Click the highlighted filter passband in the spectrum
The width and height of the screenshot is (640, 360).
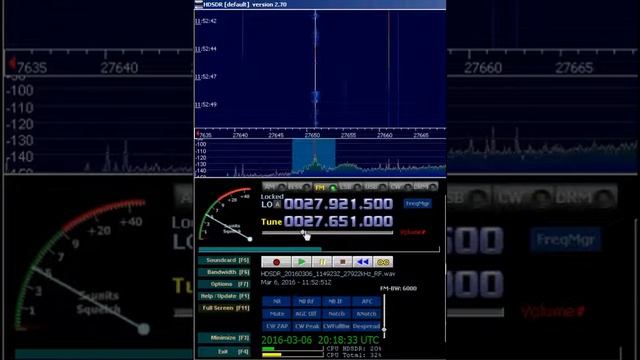313,157
